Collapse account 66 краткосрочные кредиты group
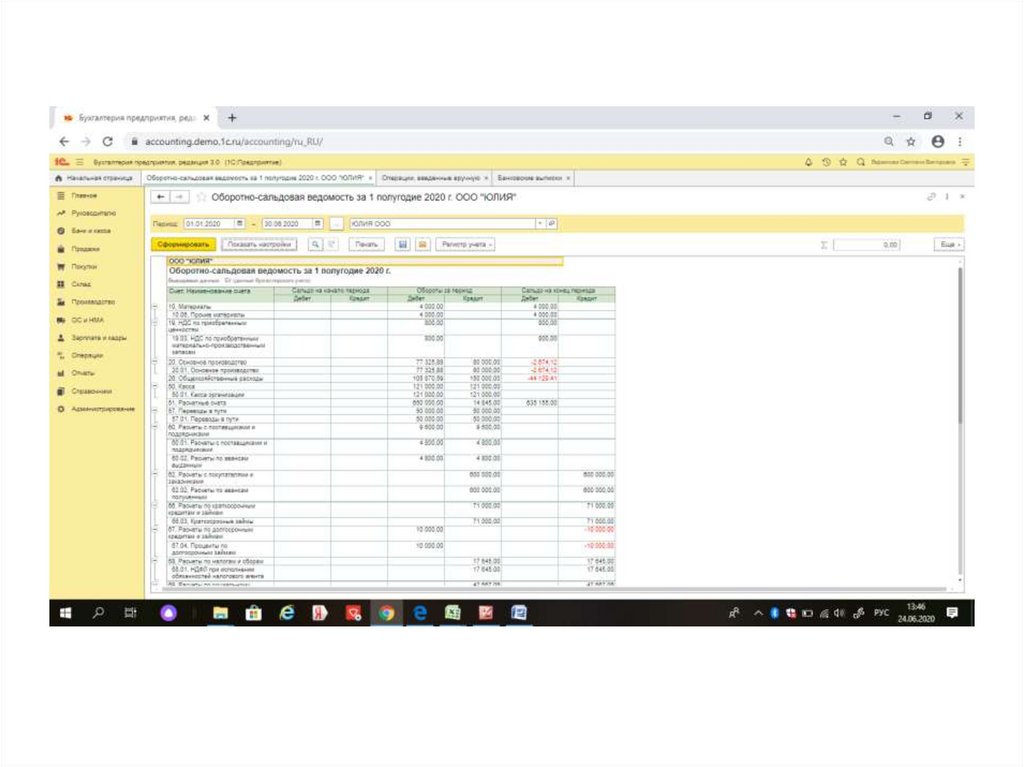The image size is (1024, 767). 155,506
